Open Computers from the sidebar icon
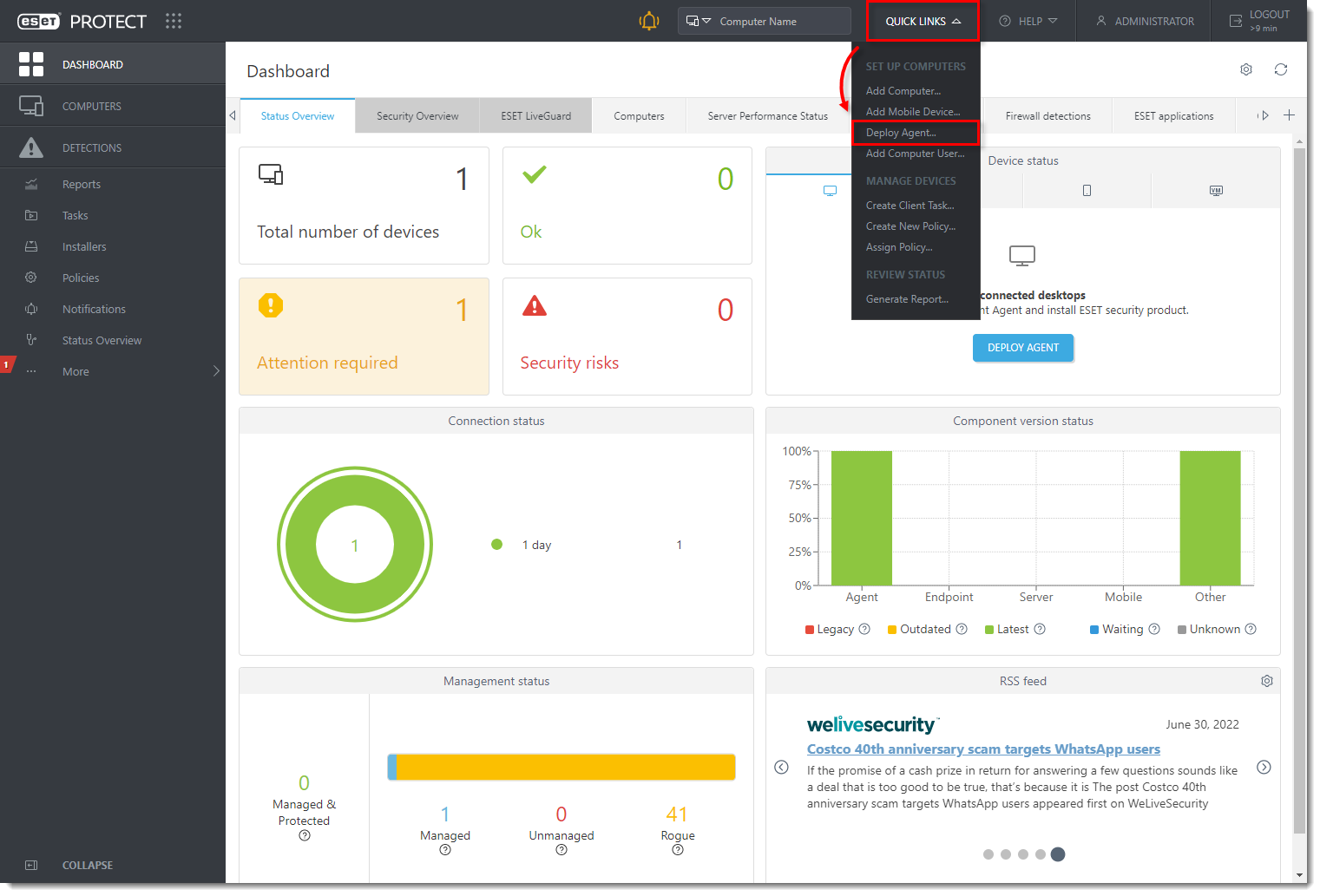Image resolution: width=1320 pixels, height=896 pixels. [x=31, y=106]
